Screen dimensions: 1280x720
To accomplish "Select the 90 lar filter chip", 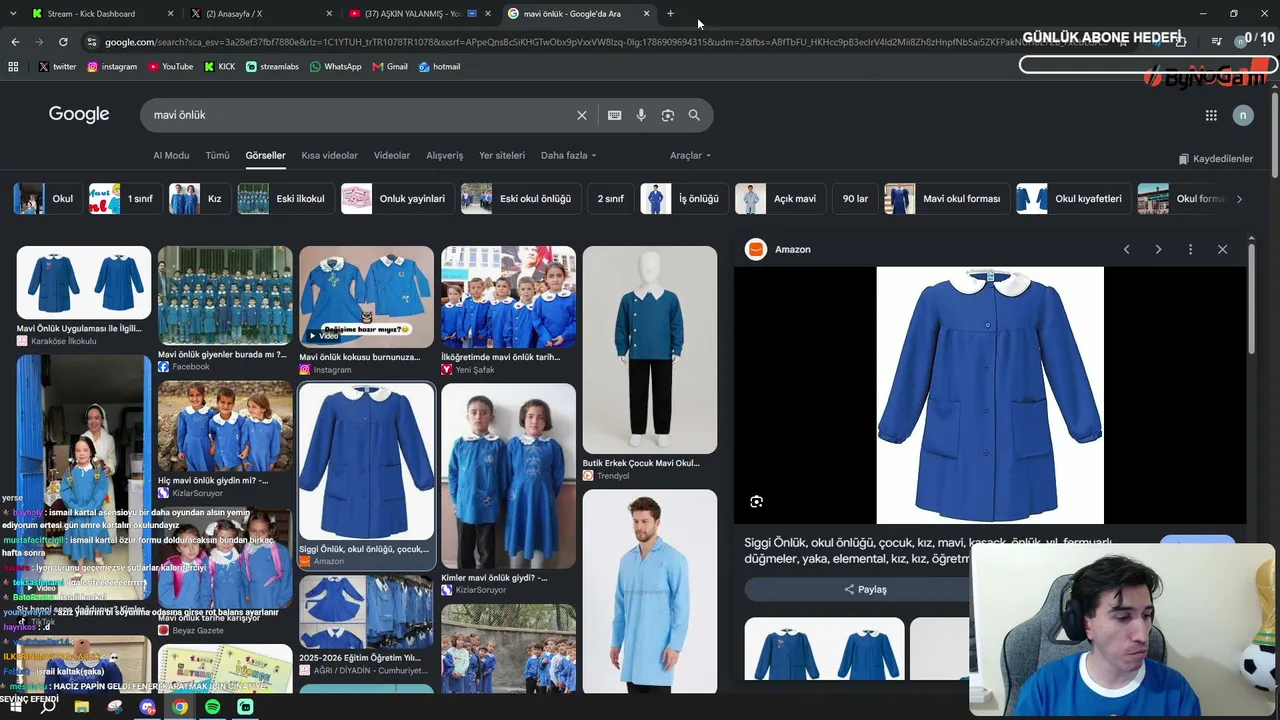I will pos(855,199).
